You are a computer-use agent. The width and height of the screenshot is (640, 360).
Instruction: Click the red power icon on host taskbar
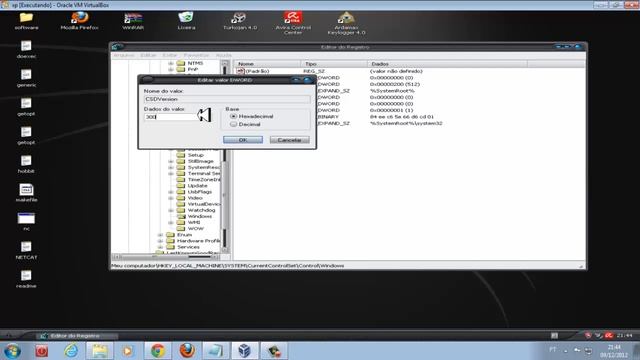tap(41, 351)
